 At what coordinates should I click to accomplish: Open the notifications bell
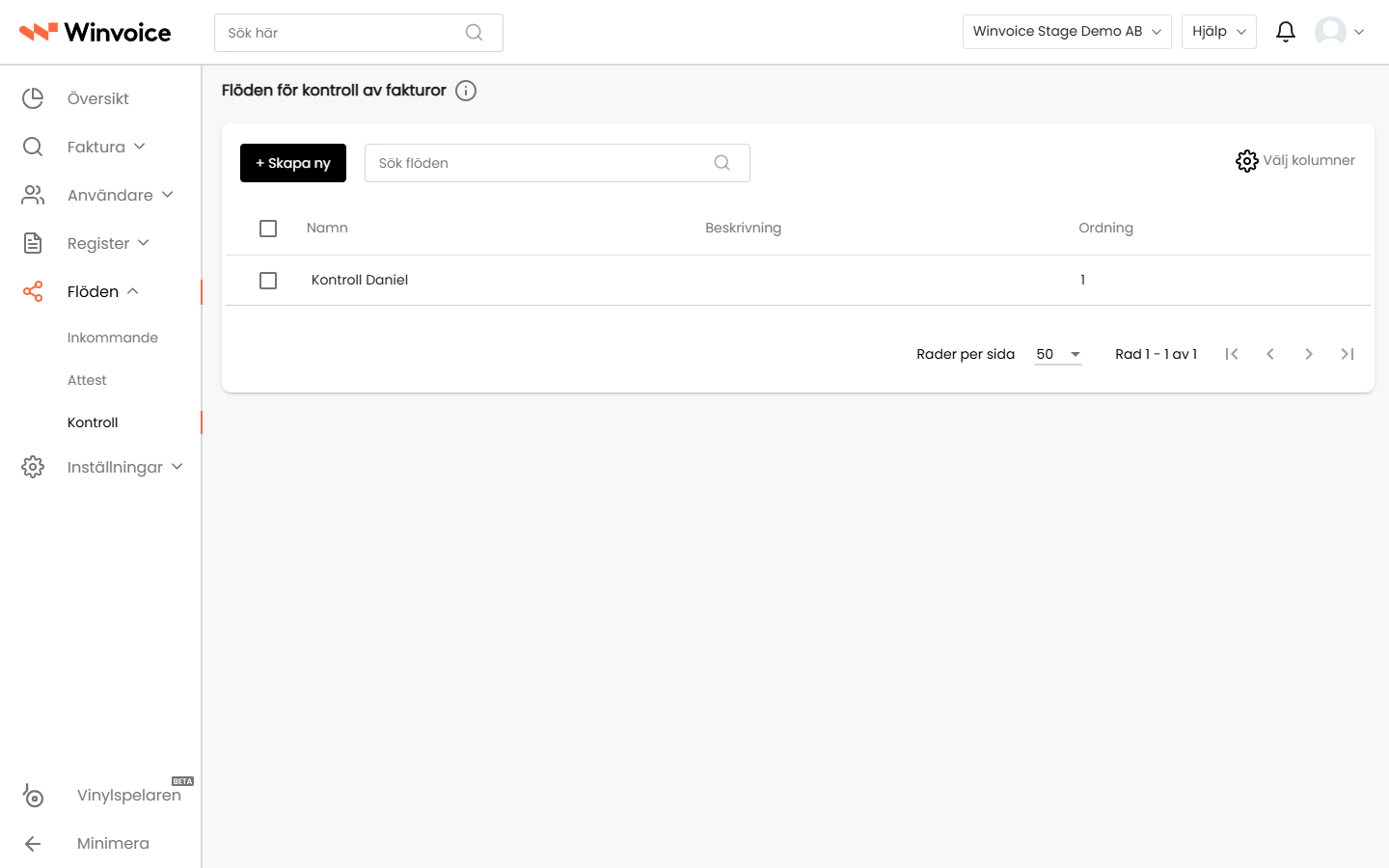[x=1286, y=32]
